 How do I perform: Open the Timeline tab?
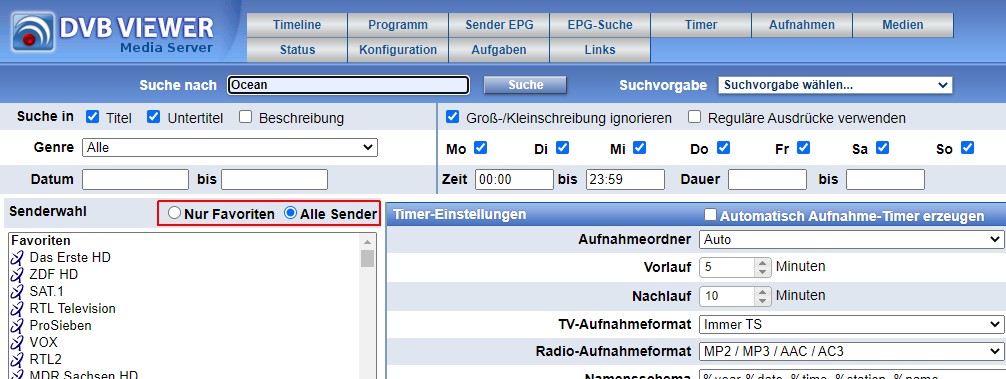pos(297,25)
